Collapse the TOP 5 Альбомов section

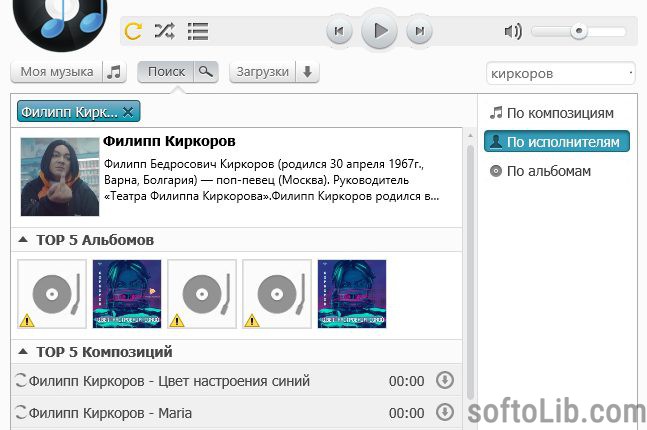tap(24, 239)
